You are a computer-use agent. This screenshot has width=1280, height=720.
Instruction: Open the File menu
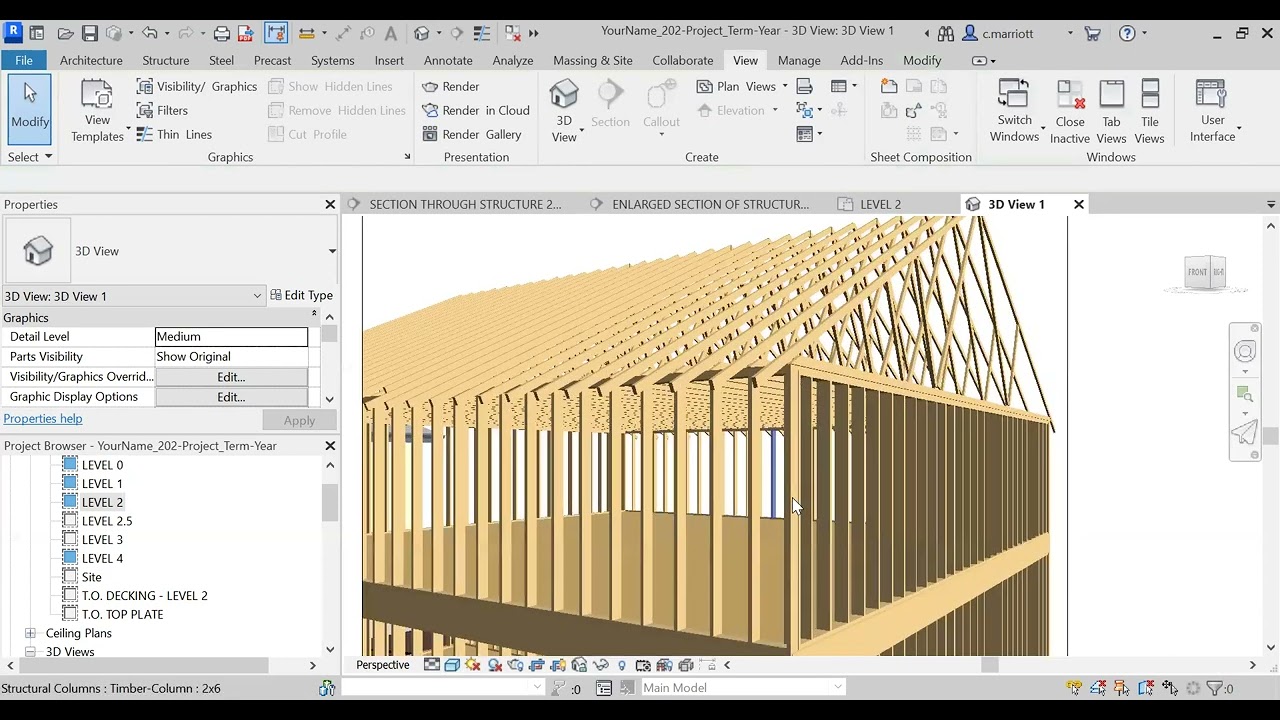click(x=24, y=60)
